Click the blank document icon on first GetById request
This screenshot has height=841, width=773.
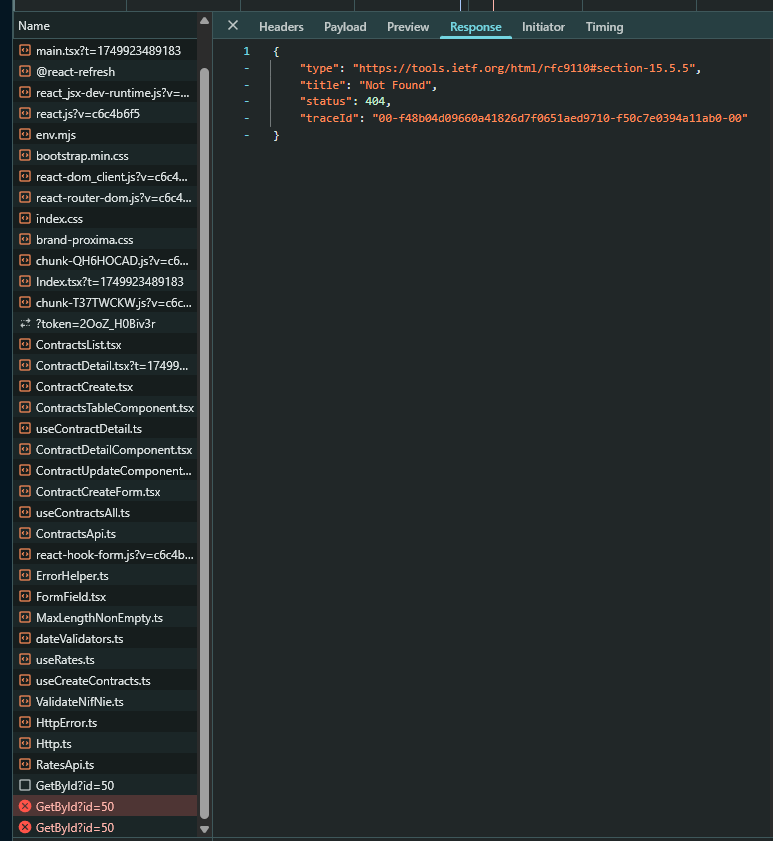tap(25, 786)
